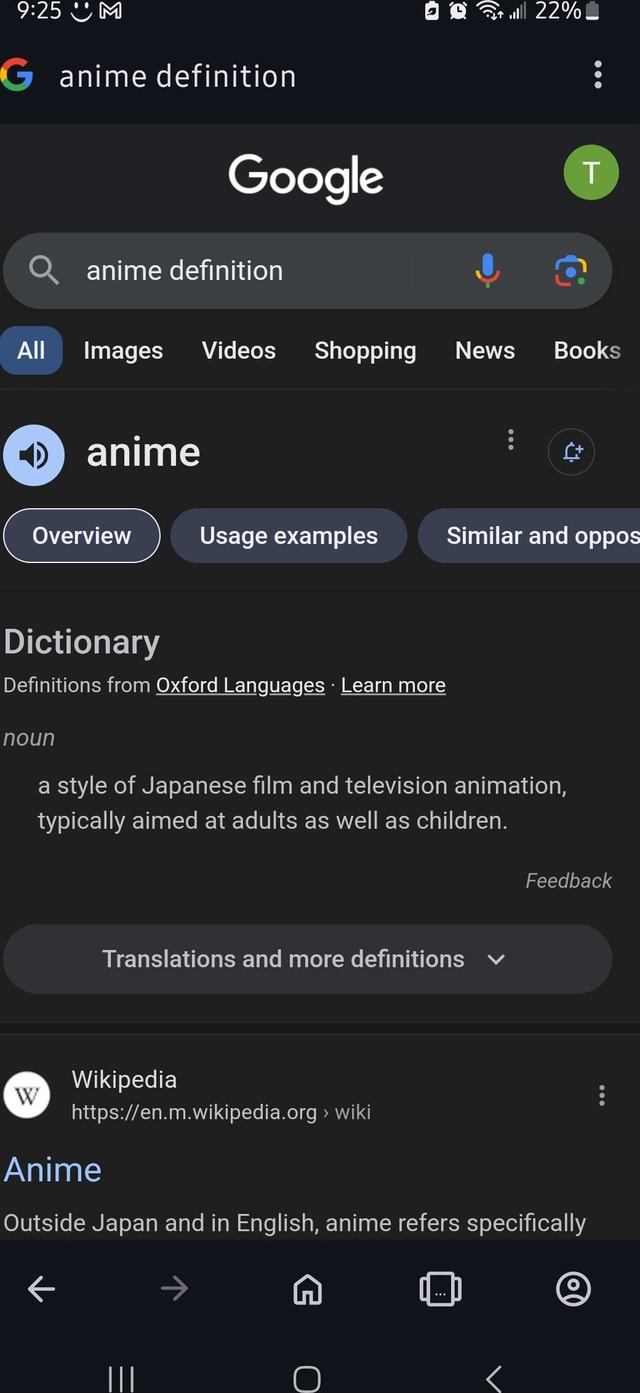Switch to the Images tab
Image resolution: width=640 pixels, height=1393 pixels.
click(x=122, y=350)
